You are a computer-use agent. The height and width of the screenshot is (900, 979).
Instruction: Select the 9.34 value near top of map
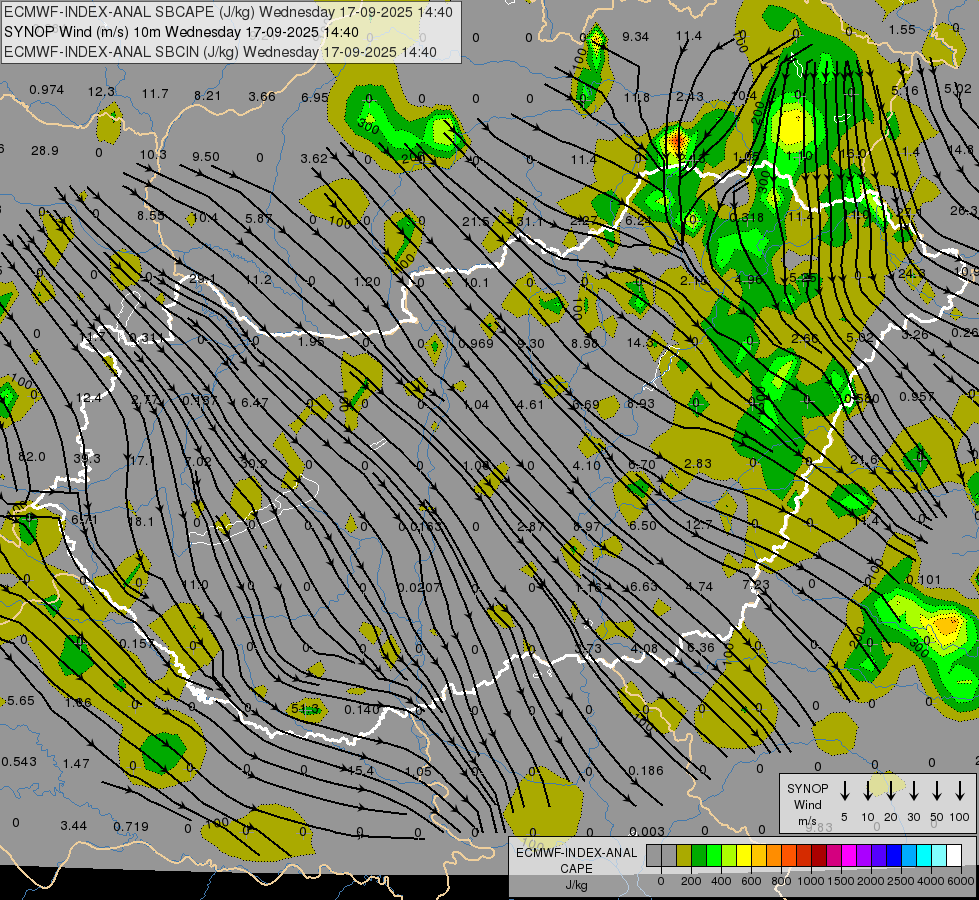click(x=636, y=37)
